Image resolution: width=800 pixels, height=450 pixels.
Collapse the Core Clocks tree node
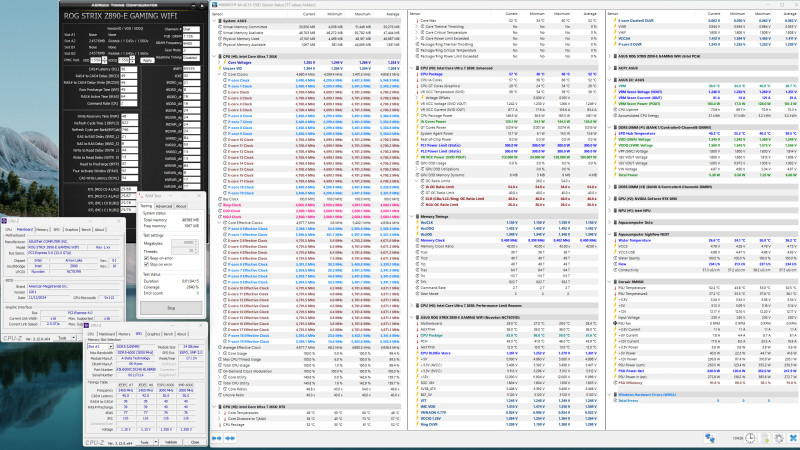(220, 74)
